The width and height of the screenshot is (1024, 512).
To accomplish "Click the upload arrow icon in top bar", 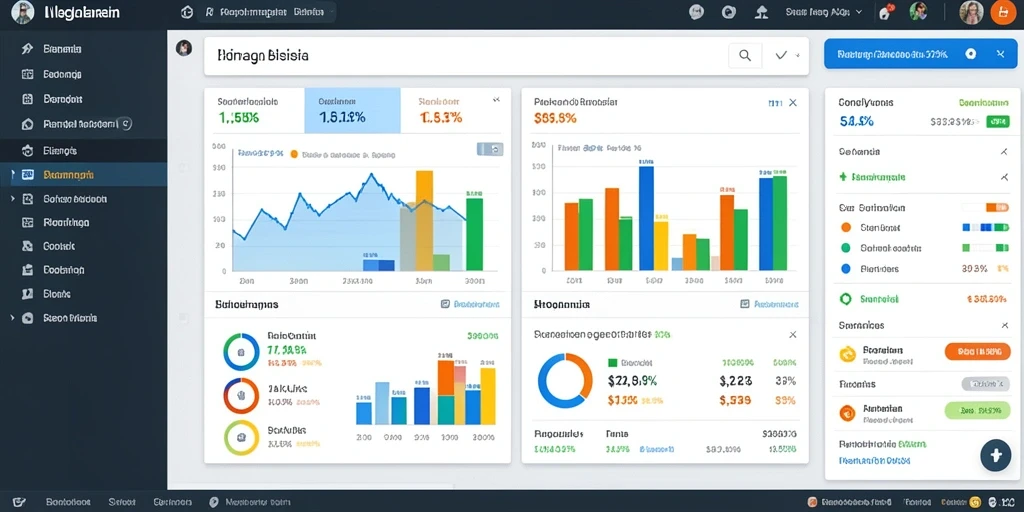I will pyautogui.click(x=761, y=12).
